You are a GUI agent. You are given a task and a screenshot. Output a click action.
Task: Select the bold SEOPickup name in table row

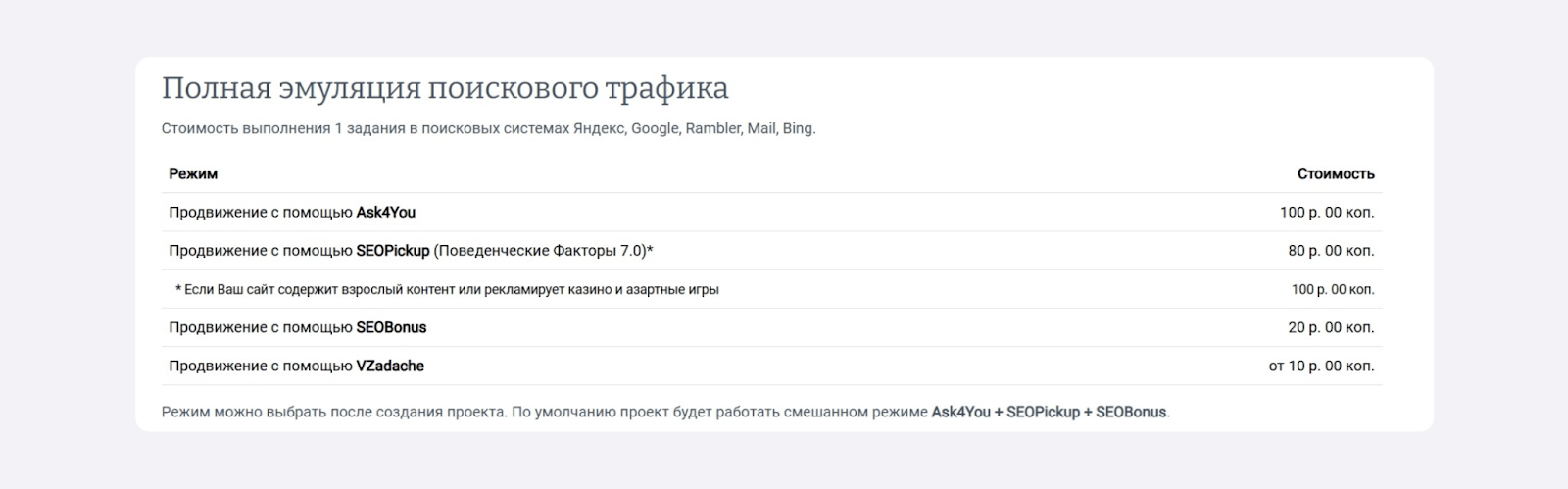click(392, 250)
